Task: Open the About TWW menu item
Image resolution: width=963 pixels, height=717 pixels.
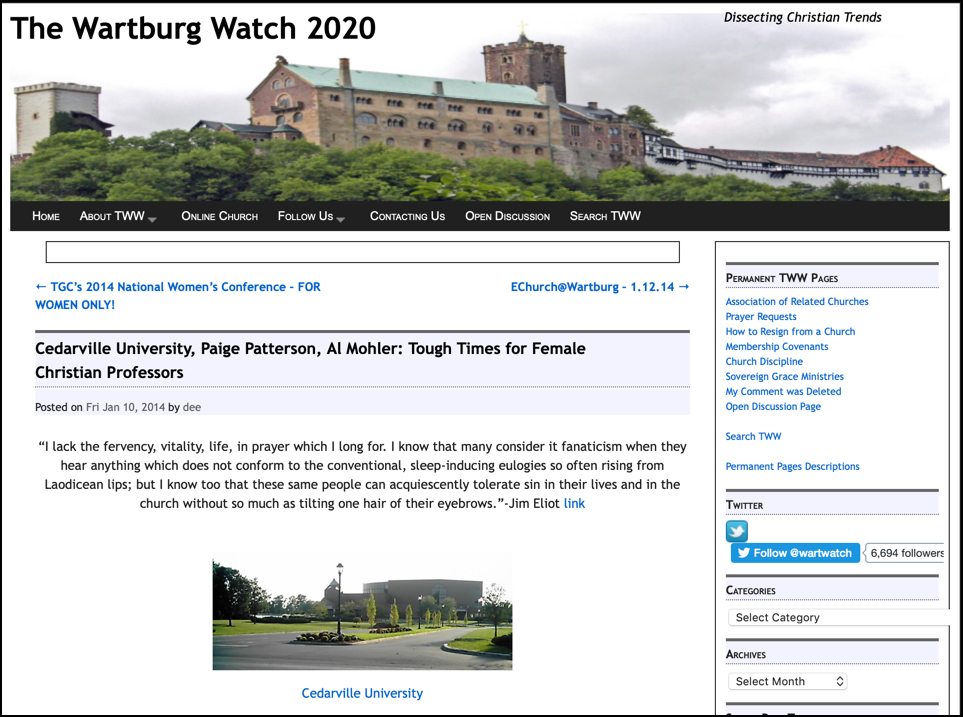Action: 112,216
